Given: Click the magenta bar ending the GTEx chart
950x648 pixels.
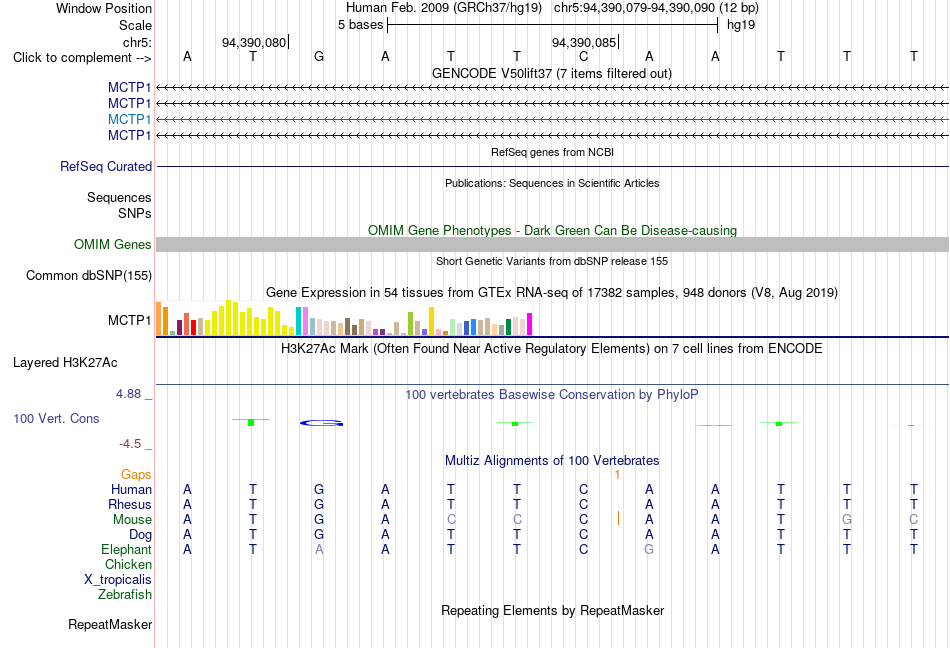Looking at the screenshot, I should 530,324.
